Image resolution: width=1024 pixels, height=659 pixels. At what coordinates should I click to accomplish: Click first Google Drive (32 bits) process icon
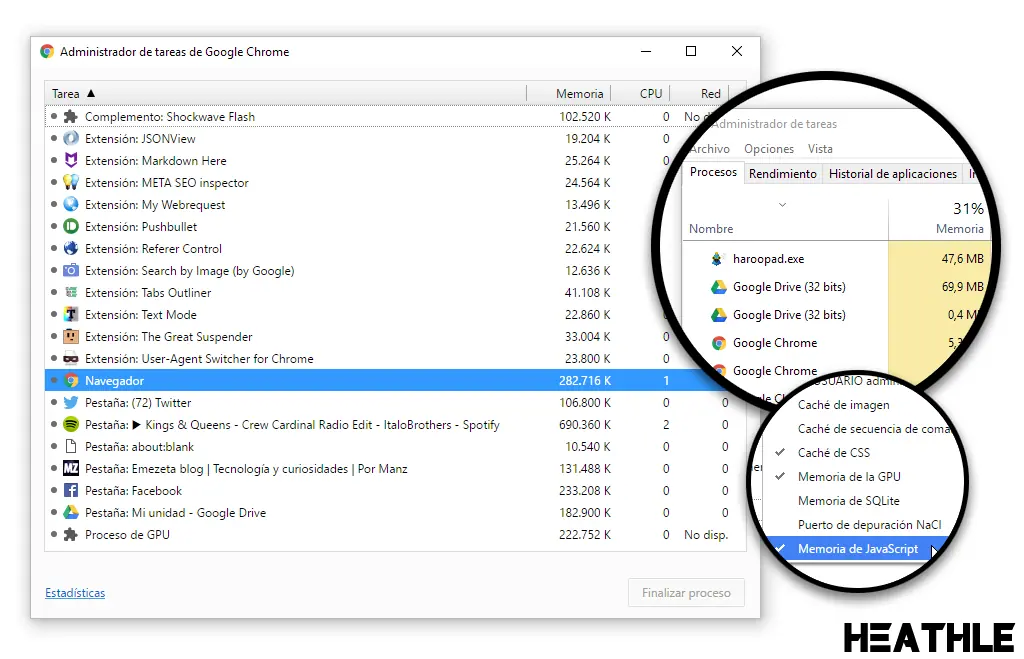pyautogui.click(x=718, y=287)
